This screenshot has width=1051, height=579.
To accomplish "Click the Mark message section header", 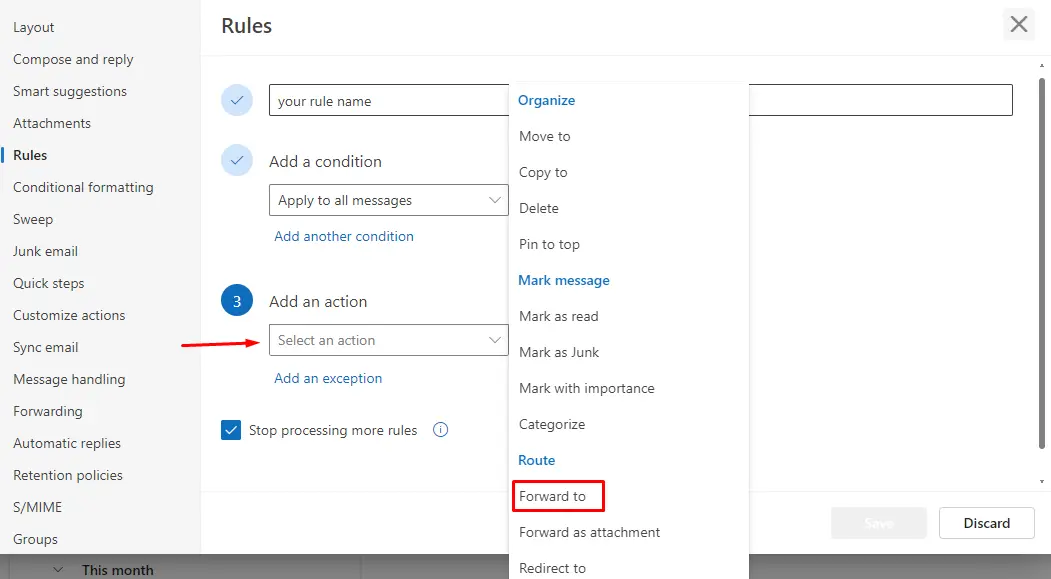I will pyautogui.click(x=564, y=280).
